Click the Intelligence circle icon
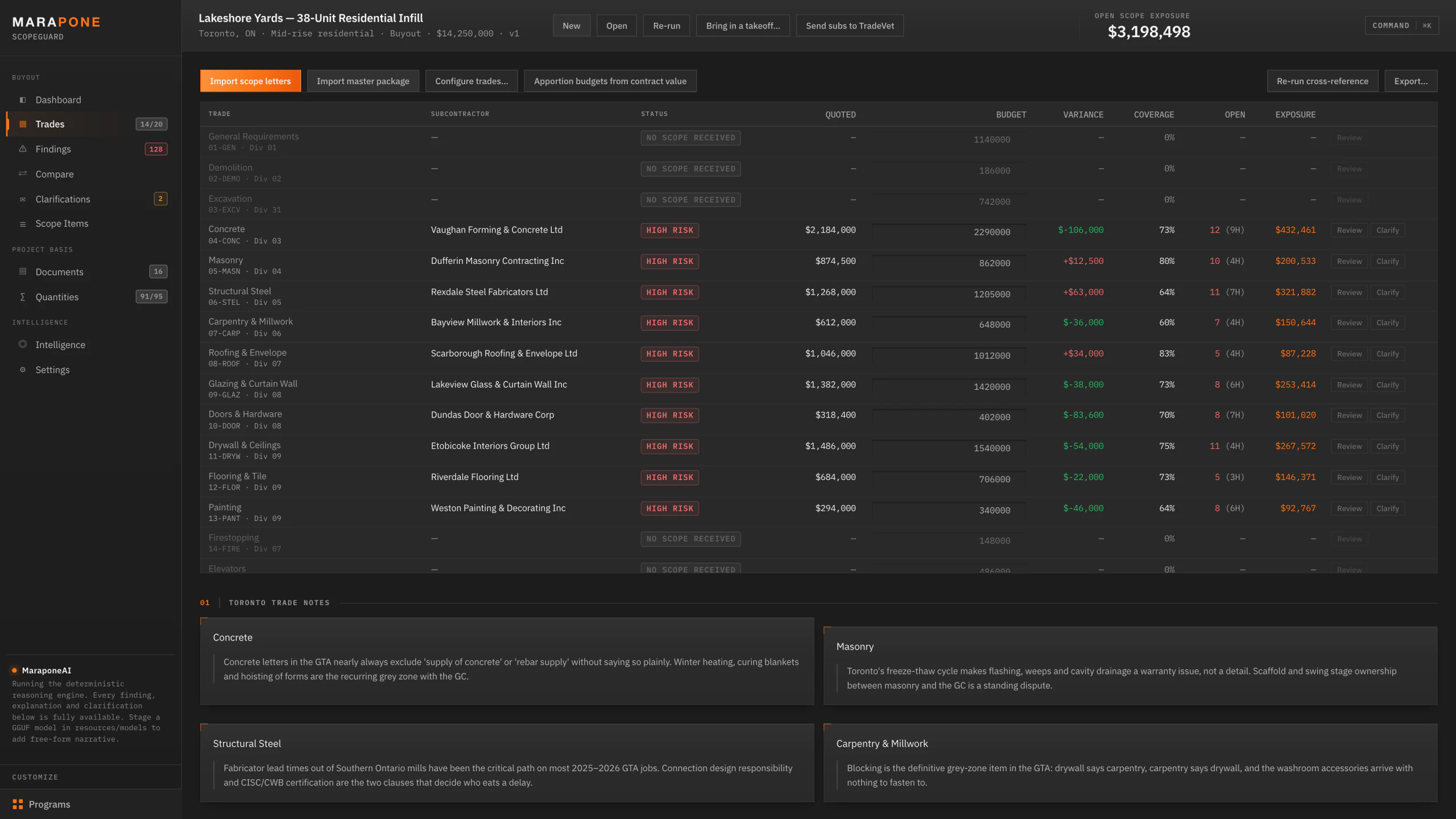The height and width of the screenshot is (819, 1456). (x=23, y=344)
